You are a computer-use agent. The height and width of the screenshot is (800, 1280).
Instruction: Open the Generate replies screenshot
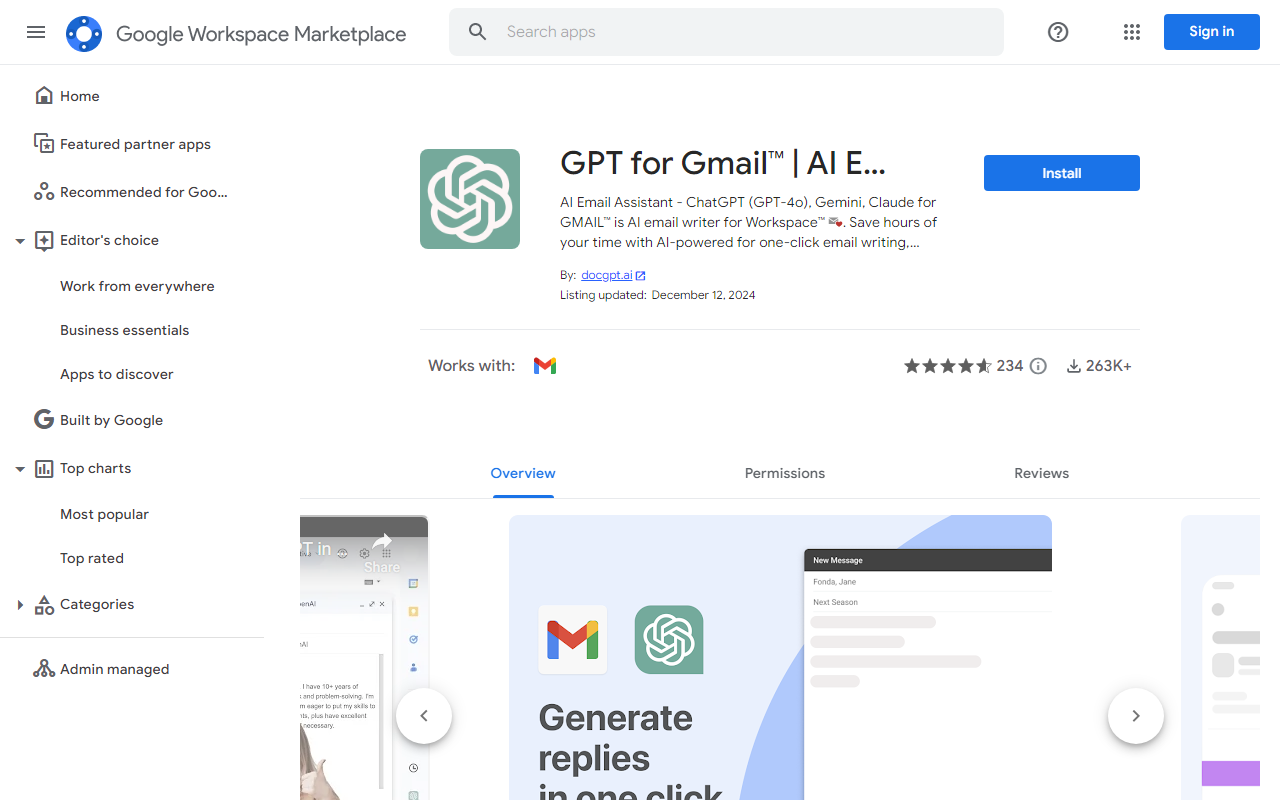point(780,658)
